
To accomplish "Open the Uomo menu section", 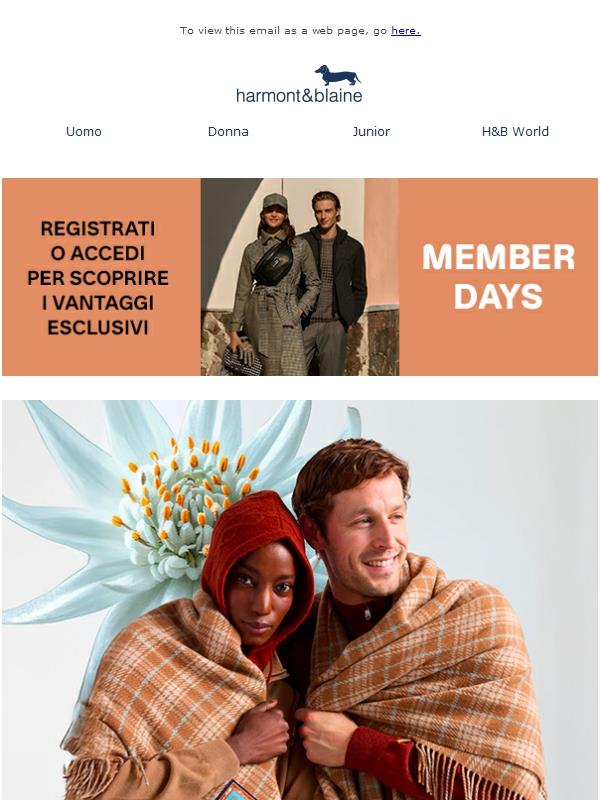I will pyautogui.click(x=84, y=132).
